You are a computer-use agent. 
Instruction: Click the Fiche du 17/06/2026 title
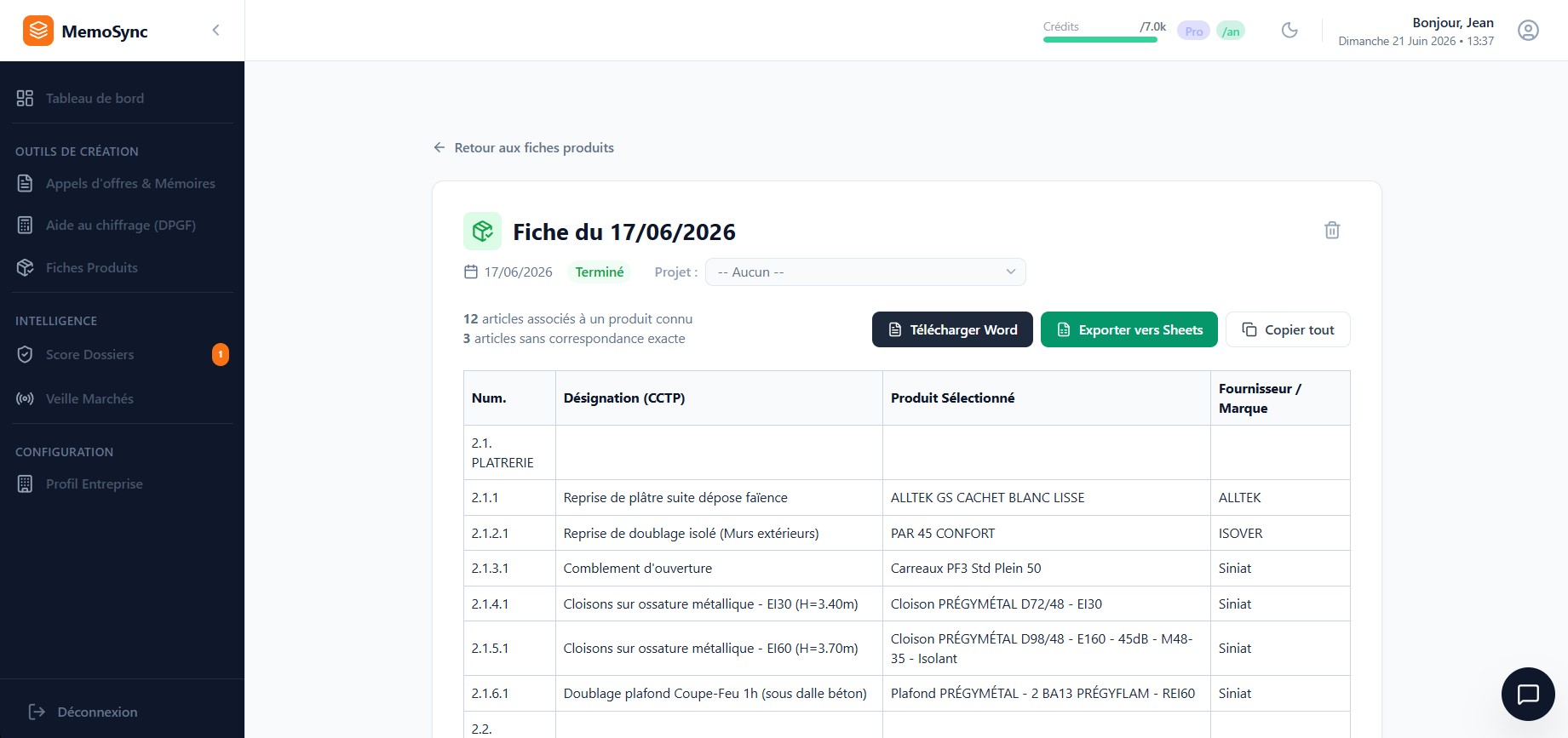tap(624, 232)
